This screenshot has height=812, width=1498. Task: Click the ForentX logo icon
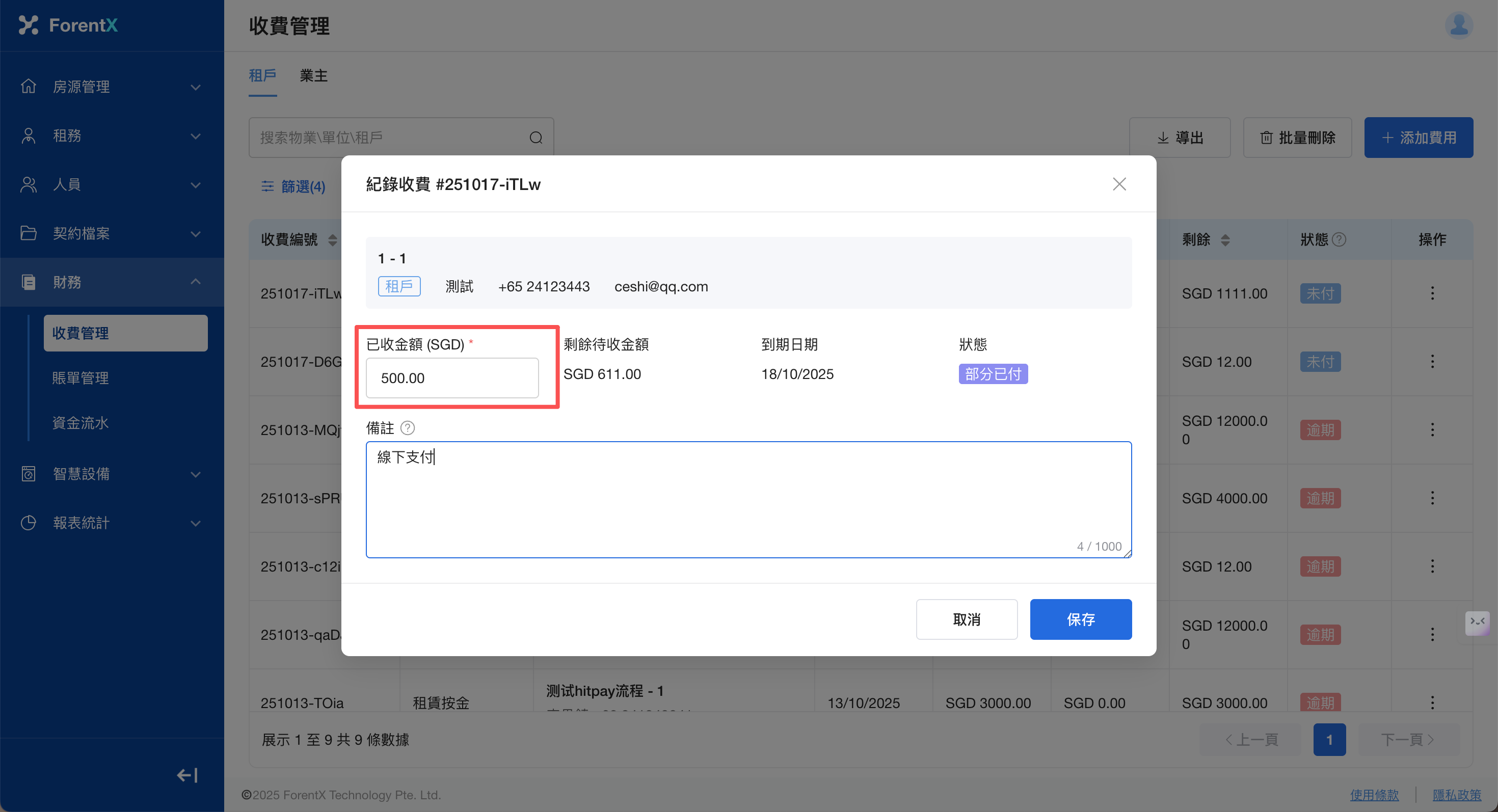pos(28,25)
